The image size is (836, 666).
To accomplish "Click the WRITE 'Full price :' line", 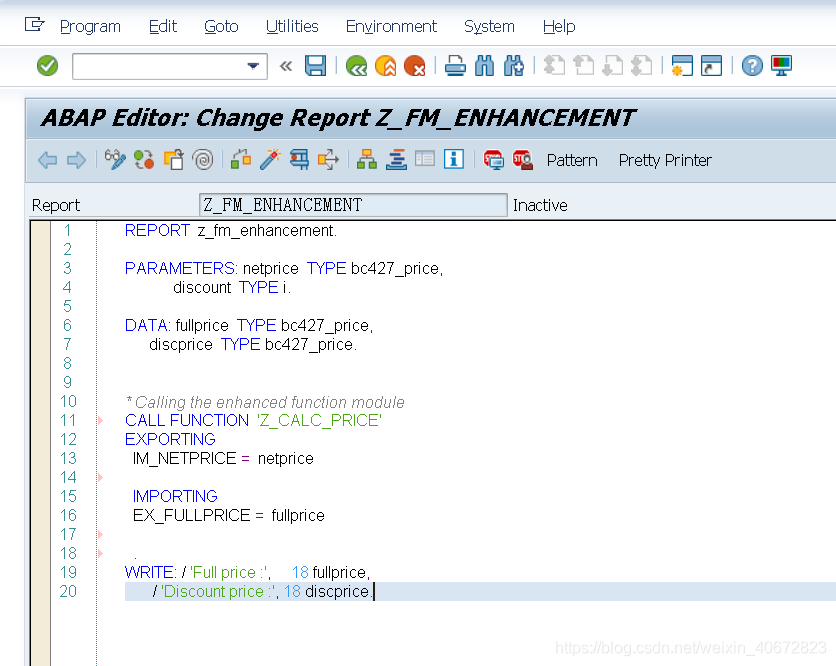I will (247, 573).
